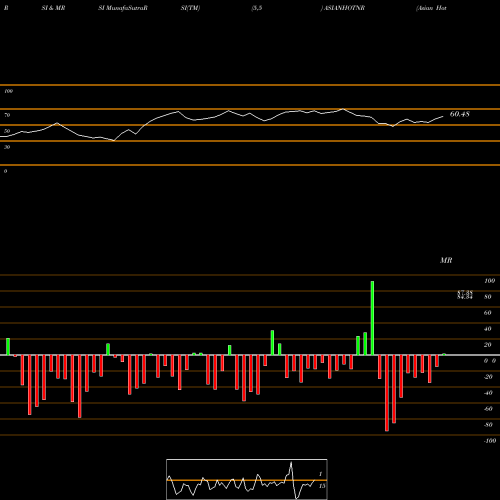
Task: Click the -20 label on MR right axis
Action: pos(488,377)
